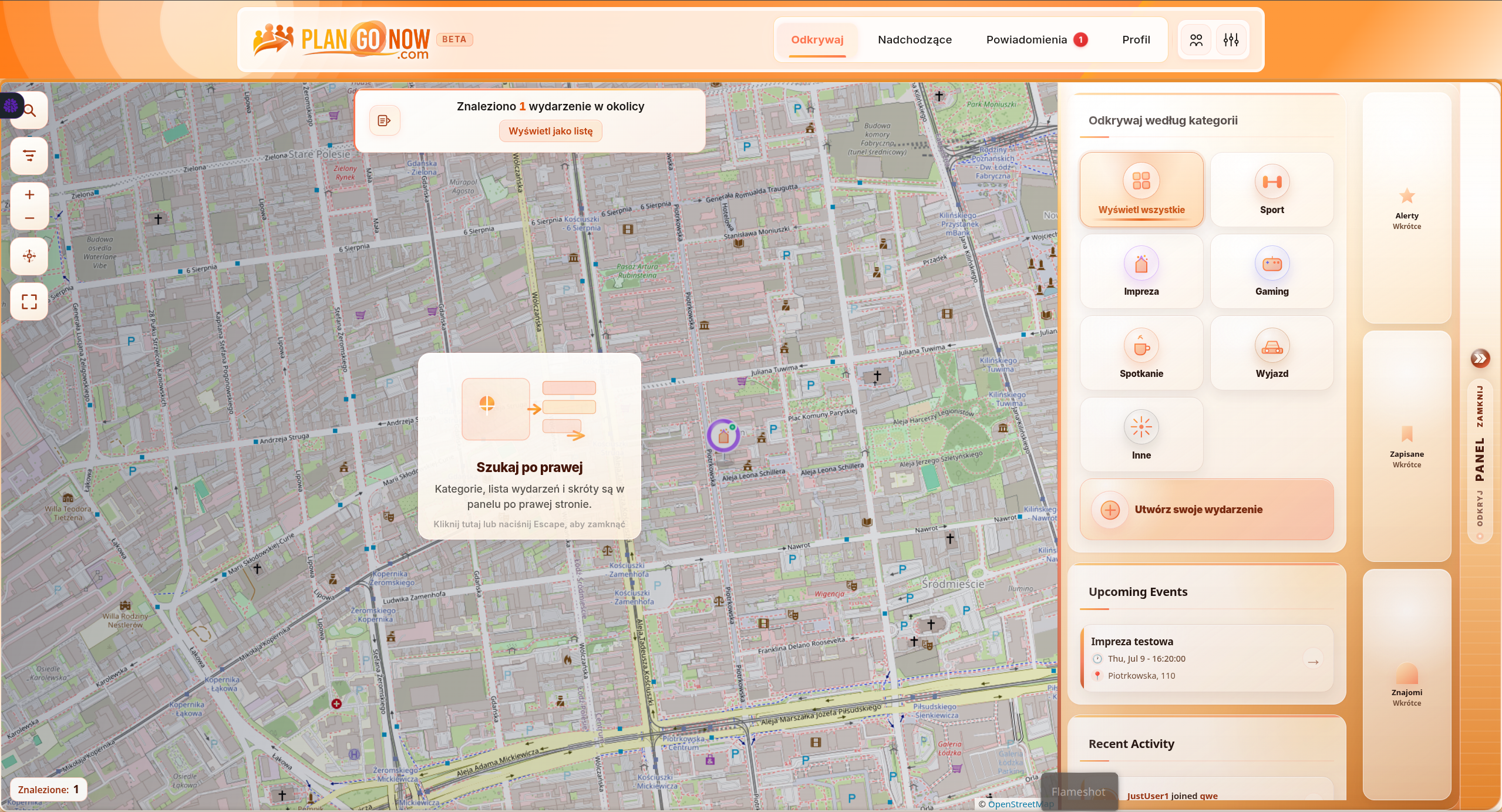Viewport: 1502px width, 812px height.
Task: Choose the Wyjazd category
Action: coord(1272,353)
